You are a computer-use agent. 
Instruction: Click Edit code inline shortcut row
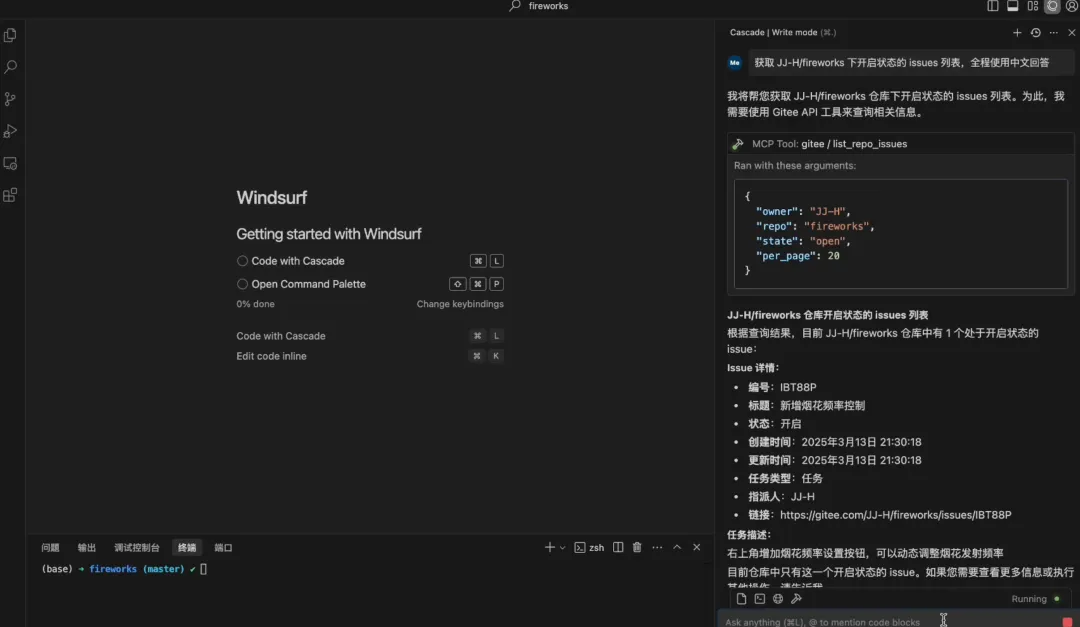(370, 356)
